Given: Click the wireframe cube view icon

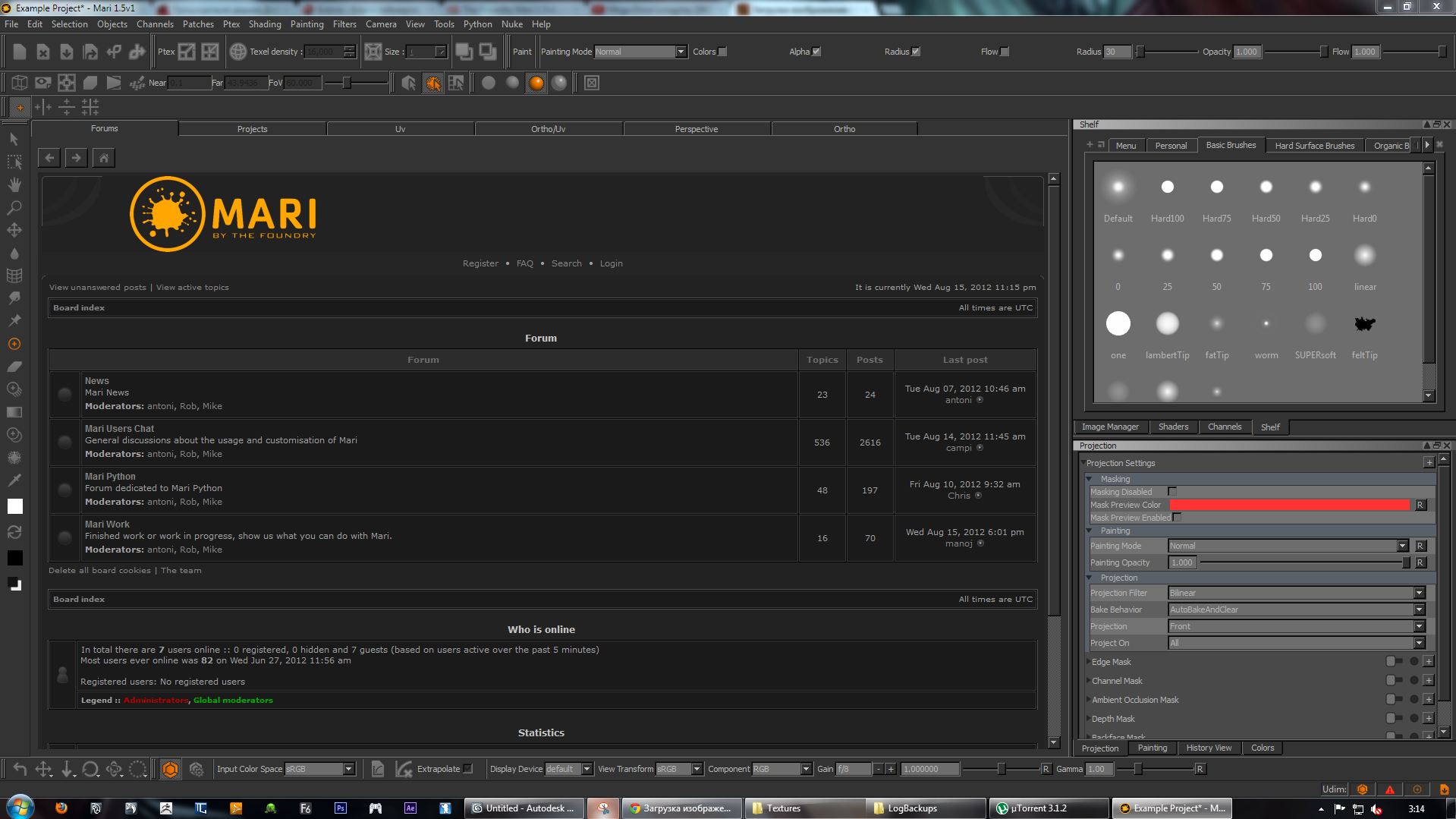Looking at the screenshot, I should pyautogui.click(x=20, y=83).
